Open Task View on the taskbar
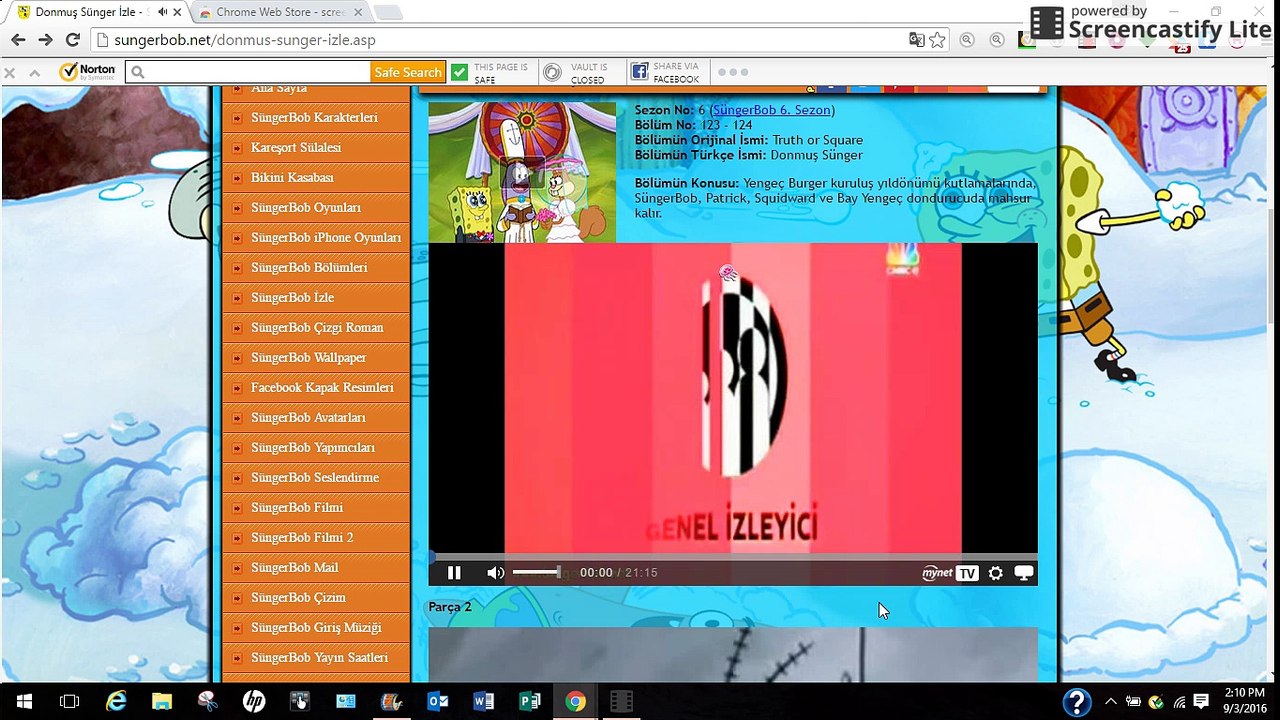Screen dimensions: 1280x720 69,701
